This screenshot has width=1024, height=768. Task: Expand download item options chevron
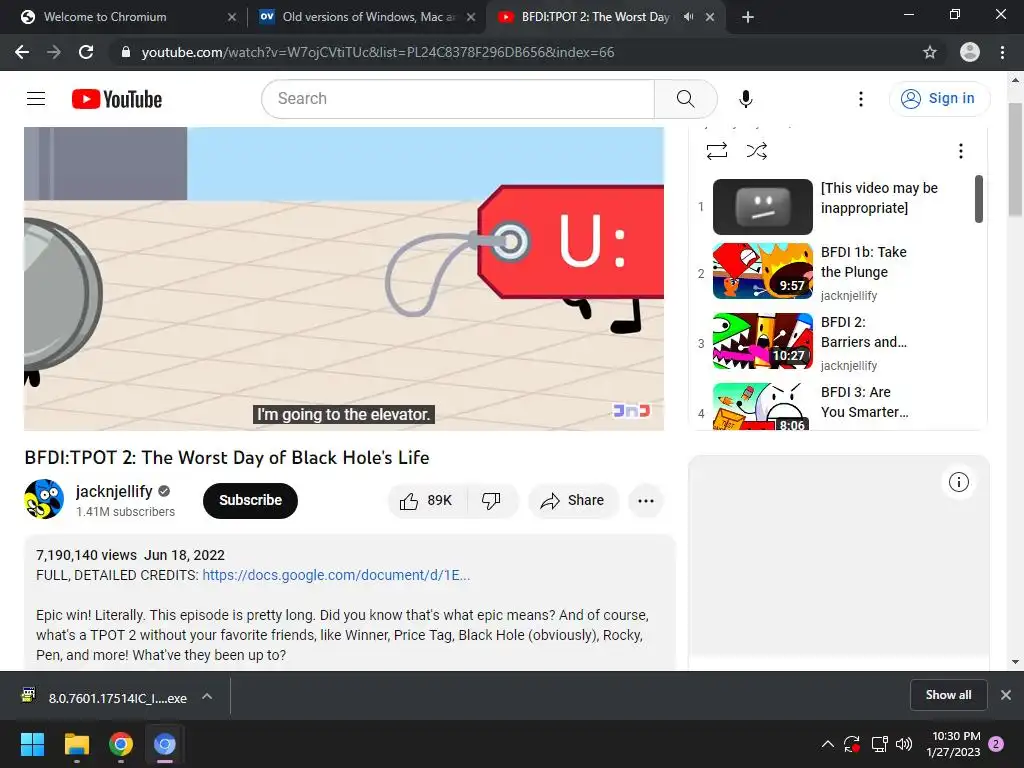pos(207,697)
